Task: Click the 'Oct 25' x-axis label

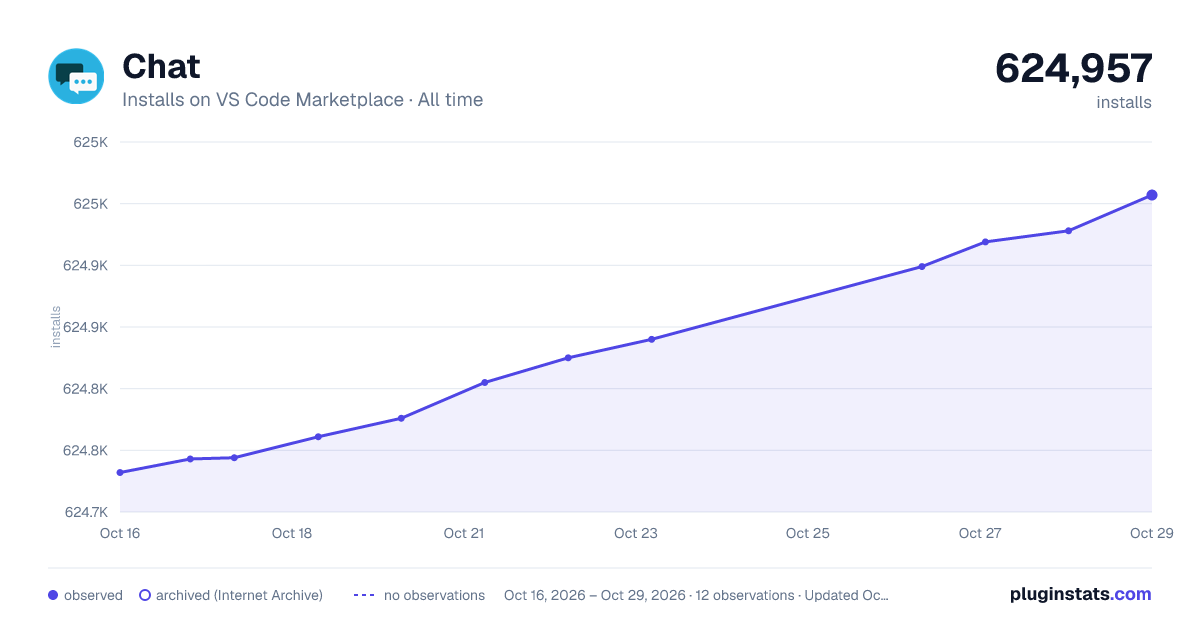Action: pos(808,533)
